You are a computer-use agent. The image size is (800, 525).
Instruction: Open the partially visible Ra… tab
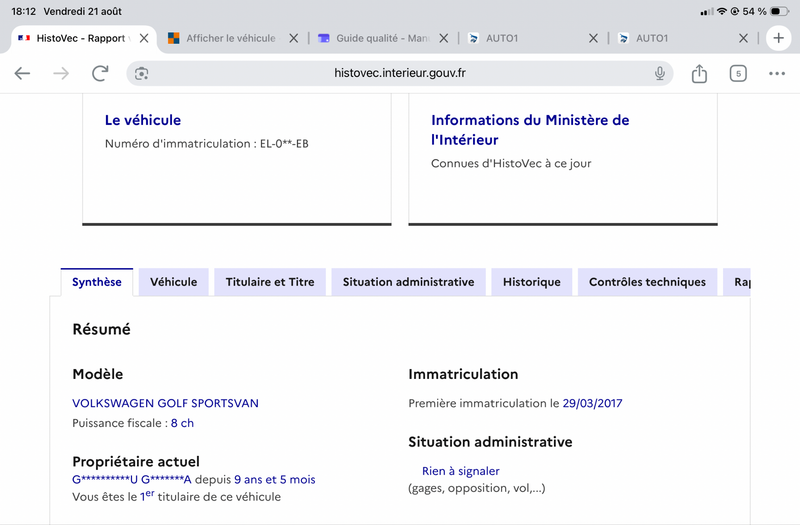coord(737,282)
